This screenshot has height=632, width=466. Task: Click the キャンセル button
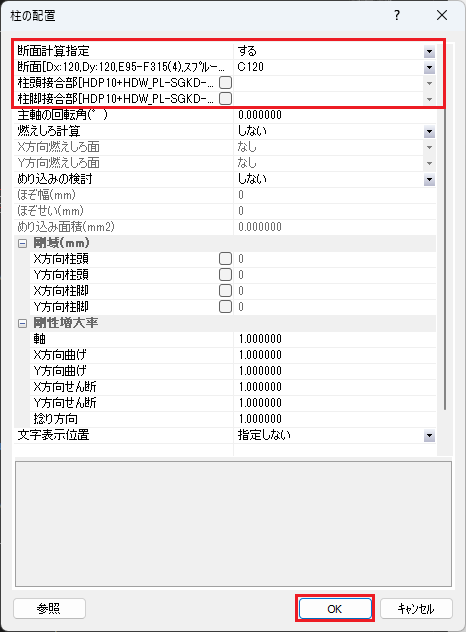tap(416, 608)
